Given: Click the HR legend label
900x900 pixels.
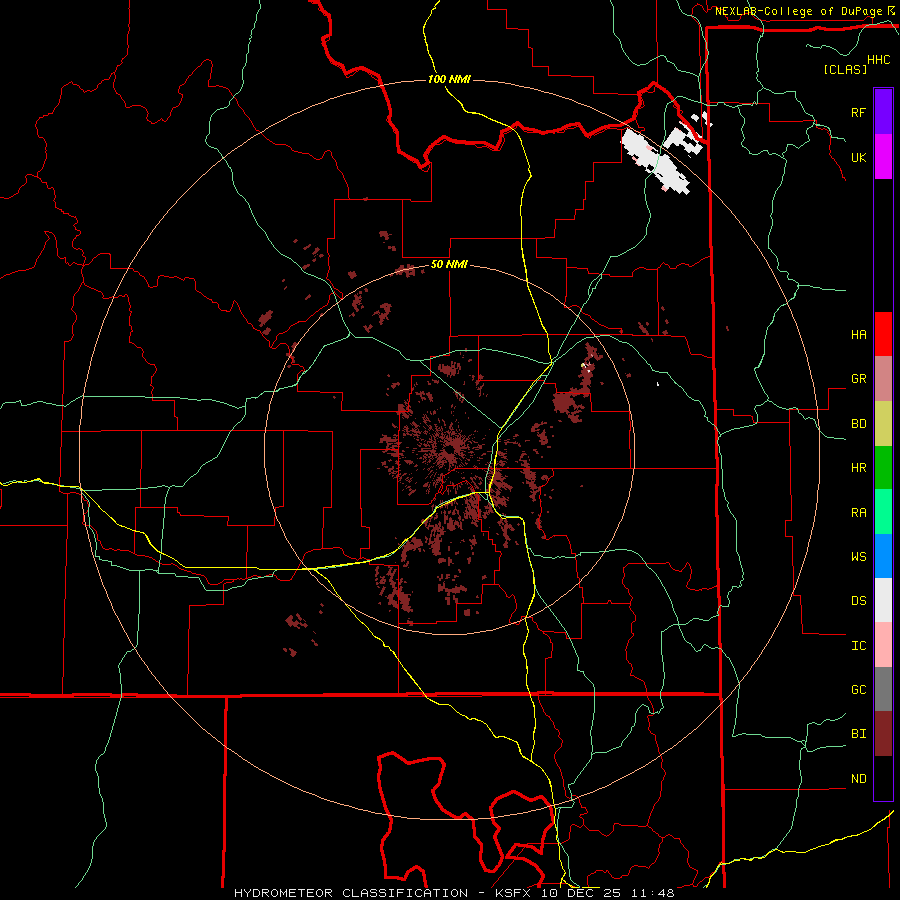Looking at the screenshot, I should 858,468.
